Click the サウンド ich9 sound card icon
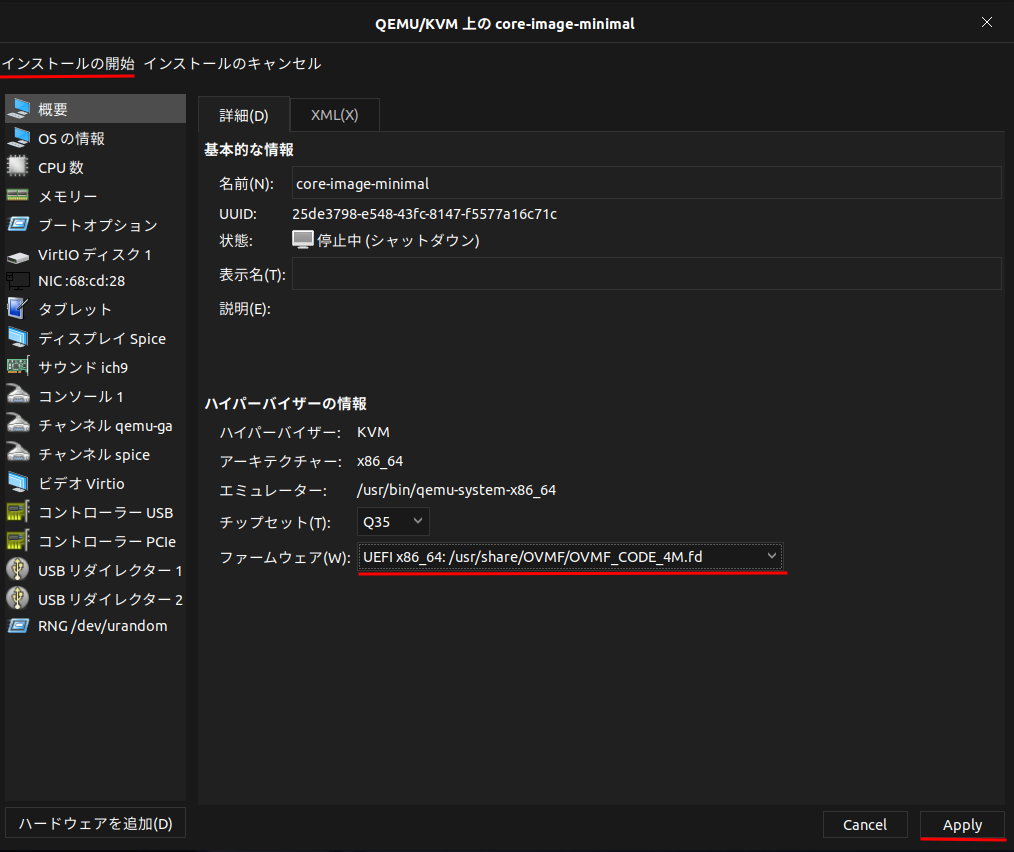 (18, 367)
